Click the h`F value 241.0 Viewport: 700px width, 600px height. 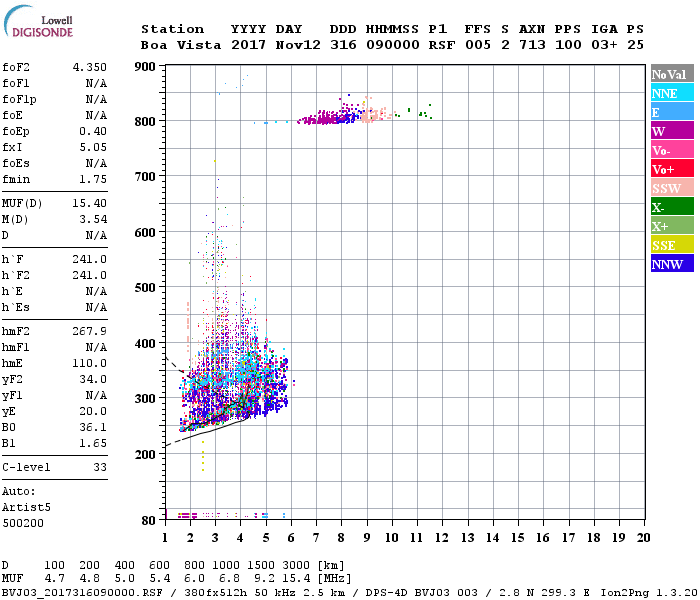90,259
